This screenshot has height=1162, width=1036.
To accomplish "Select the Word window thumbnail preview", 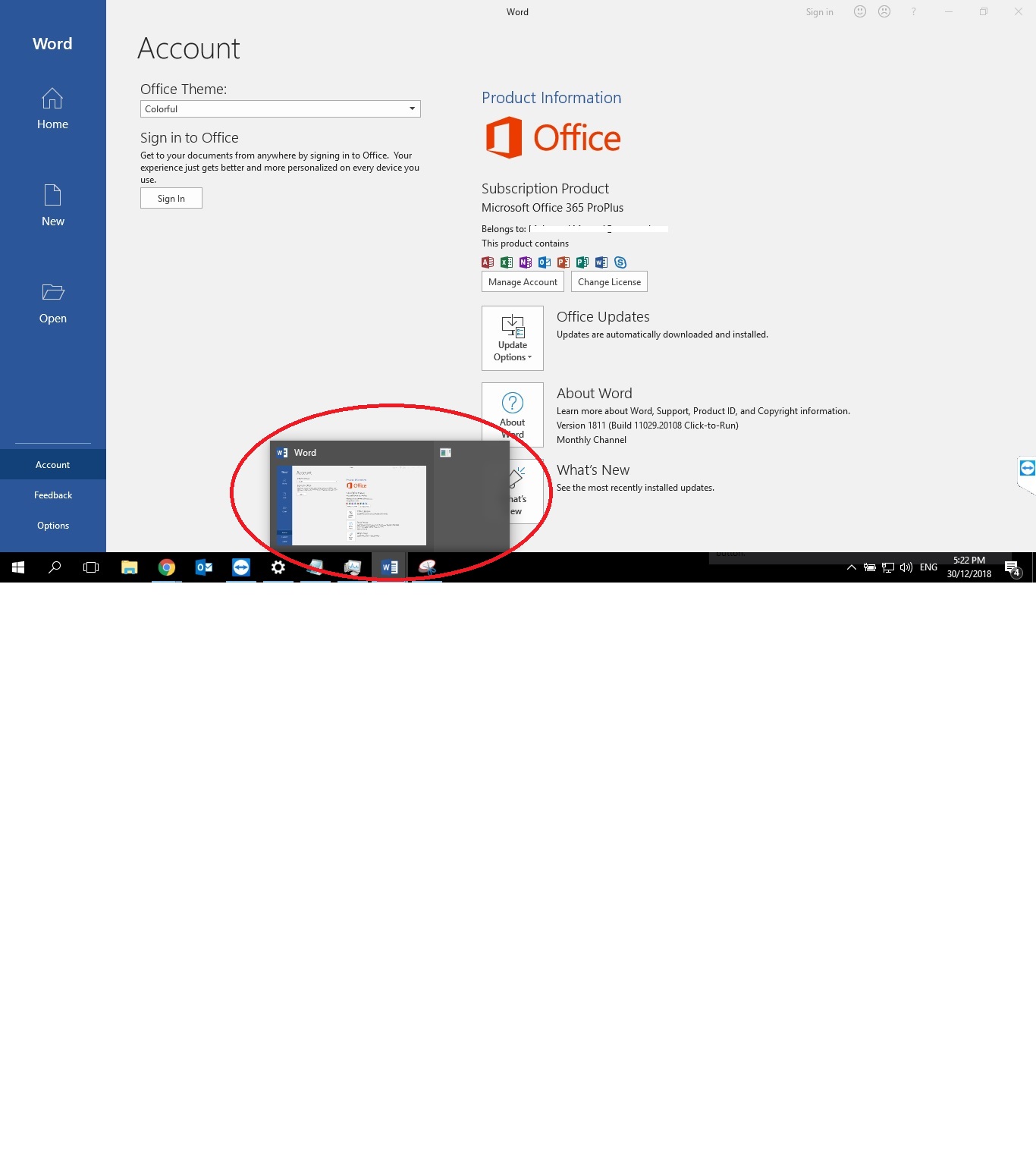I will point(352,505).
